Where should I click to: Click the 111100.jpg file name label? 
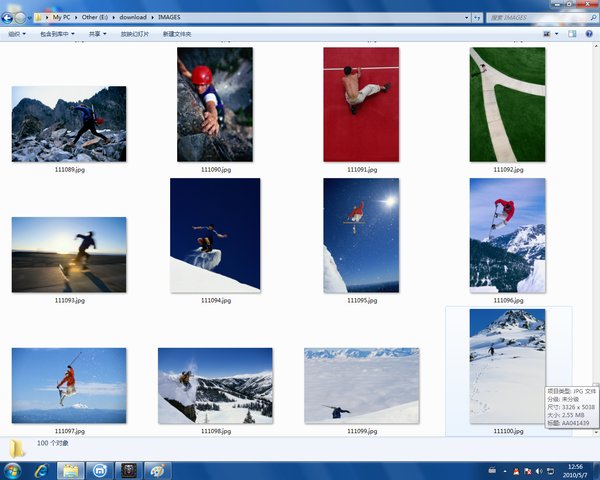pyautogui.click(x=508, y=431)
